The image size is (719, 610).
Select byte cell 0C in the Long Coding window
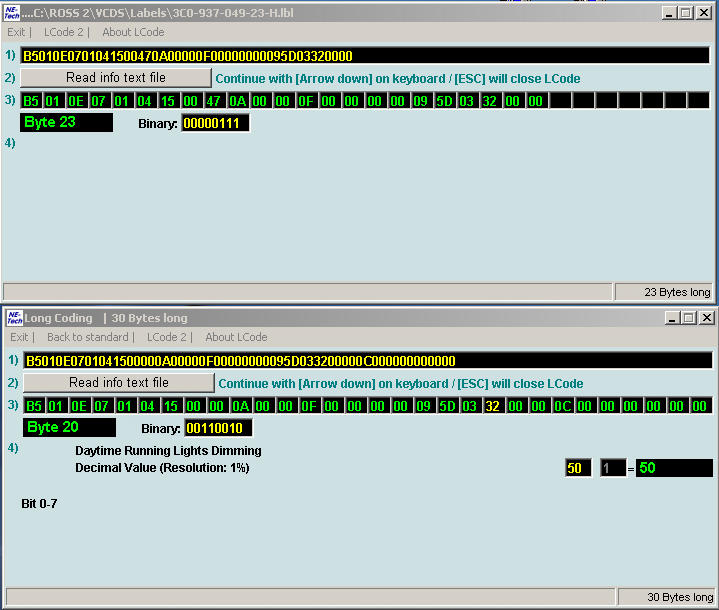point(563,406)
